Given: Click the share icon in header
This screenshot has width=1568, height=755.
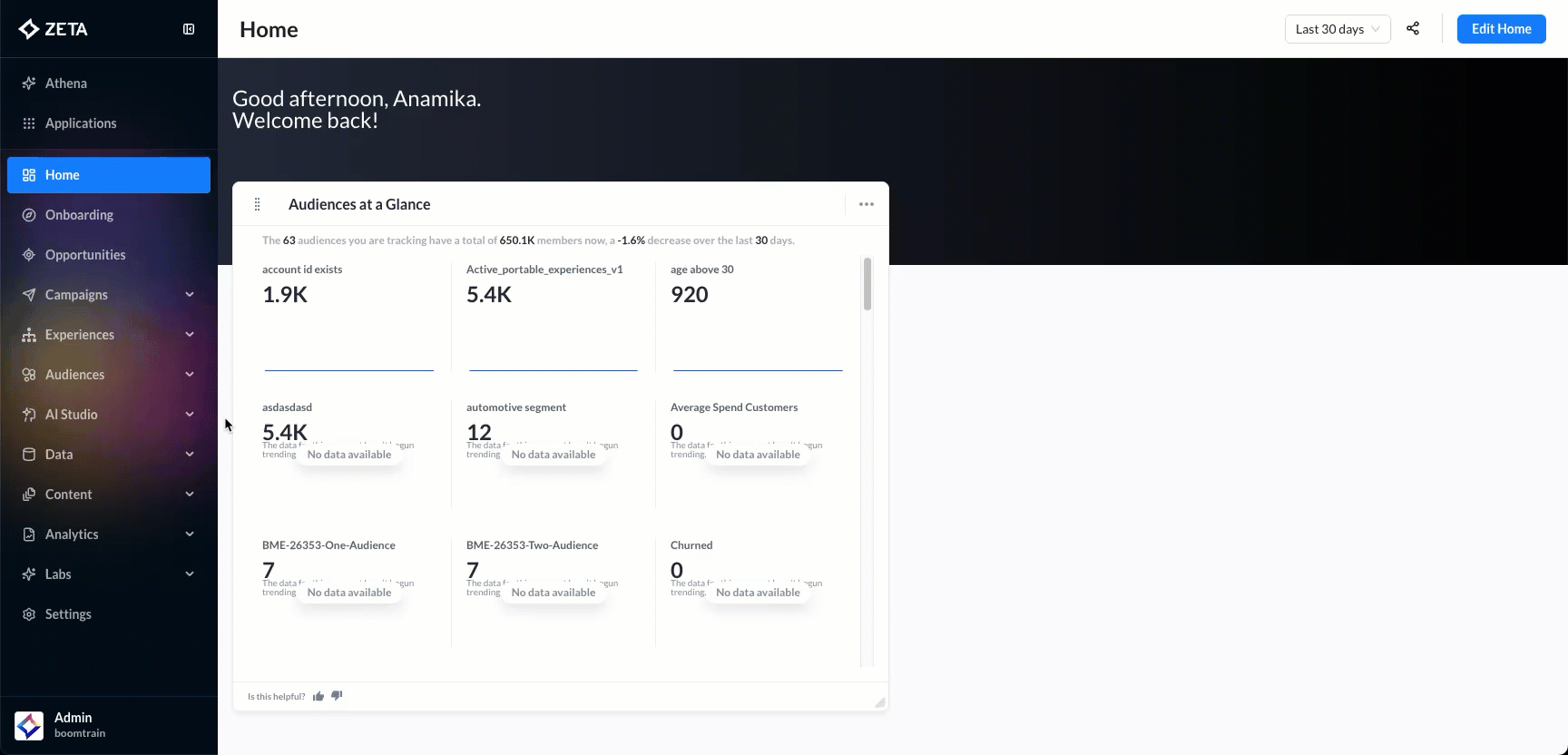Looking at the screenshot, I should tap(1413, 29).
